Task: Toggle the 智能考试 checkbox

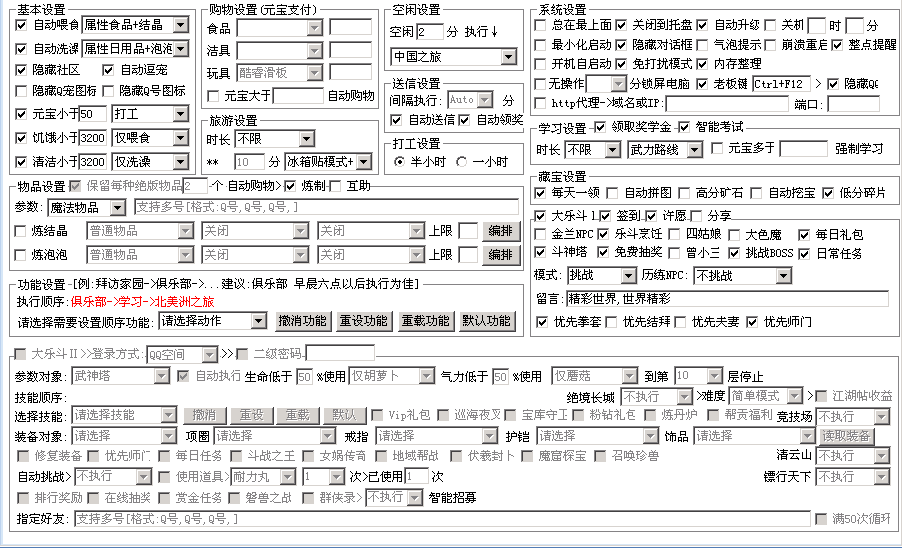Action: coord(683,127)
